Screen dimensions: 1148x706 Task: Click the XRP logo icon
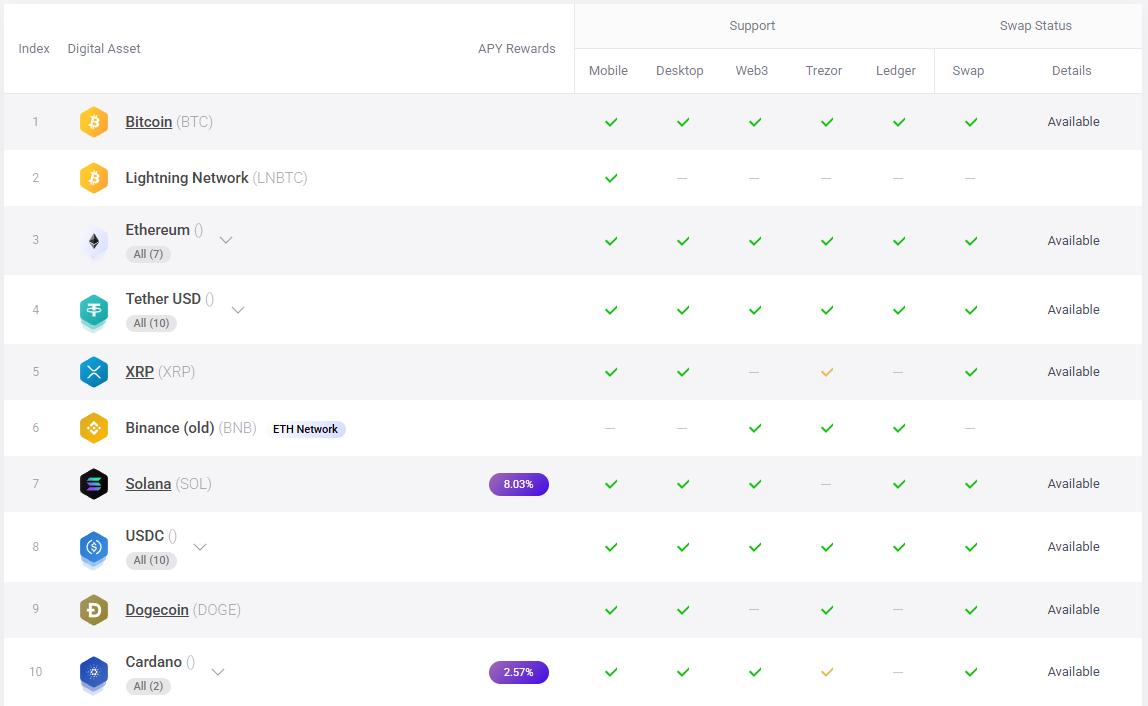pos(94,372)
